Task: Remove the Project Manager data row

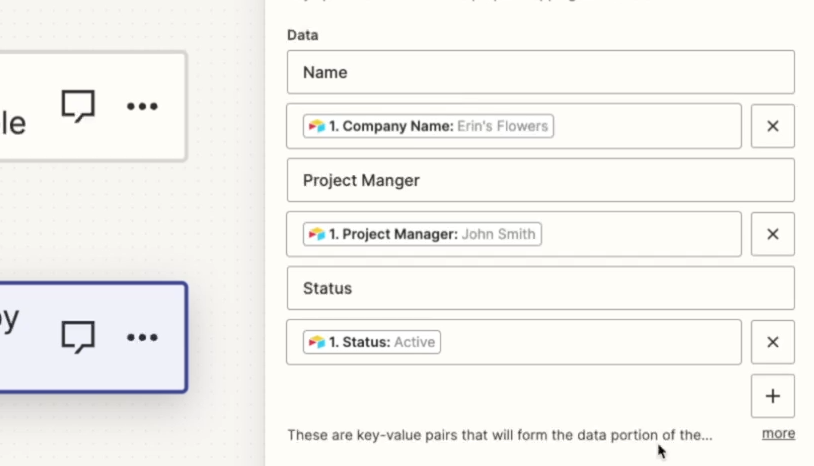Action: pos(772,234)
